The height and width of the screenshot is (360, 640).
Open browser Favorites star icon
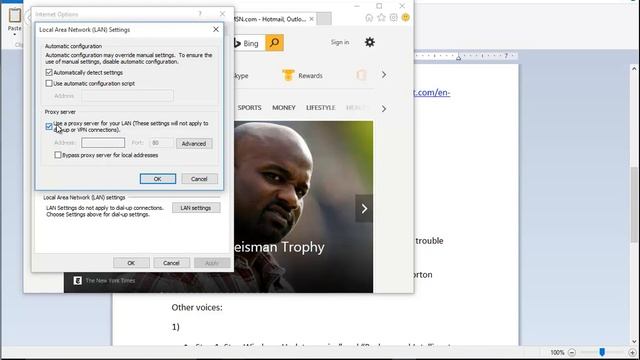(x=381, y=18)
